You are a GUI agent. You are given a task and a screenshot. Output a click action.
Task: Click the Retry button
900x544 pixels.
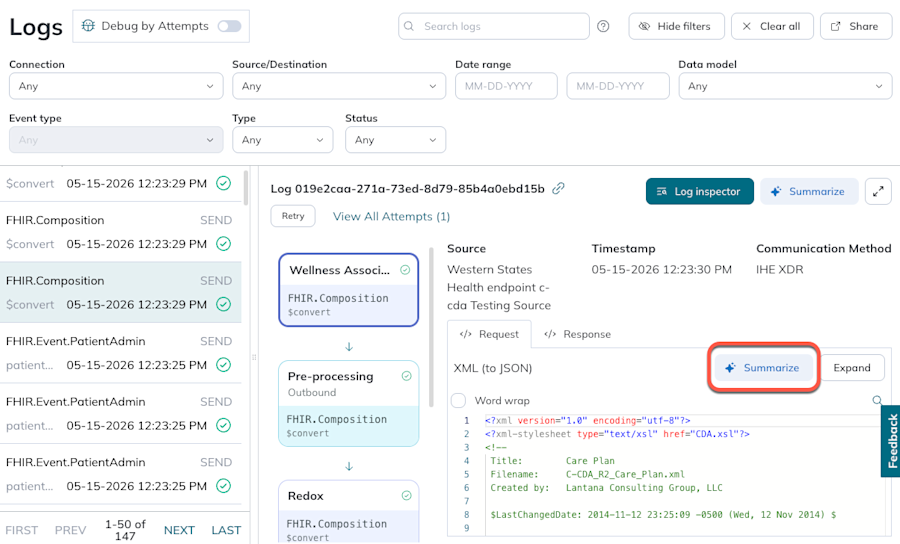293,216
